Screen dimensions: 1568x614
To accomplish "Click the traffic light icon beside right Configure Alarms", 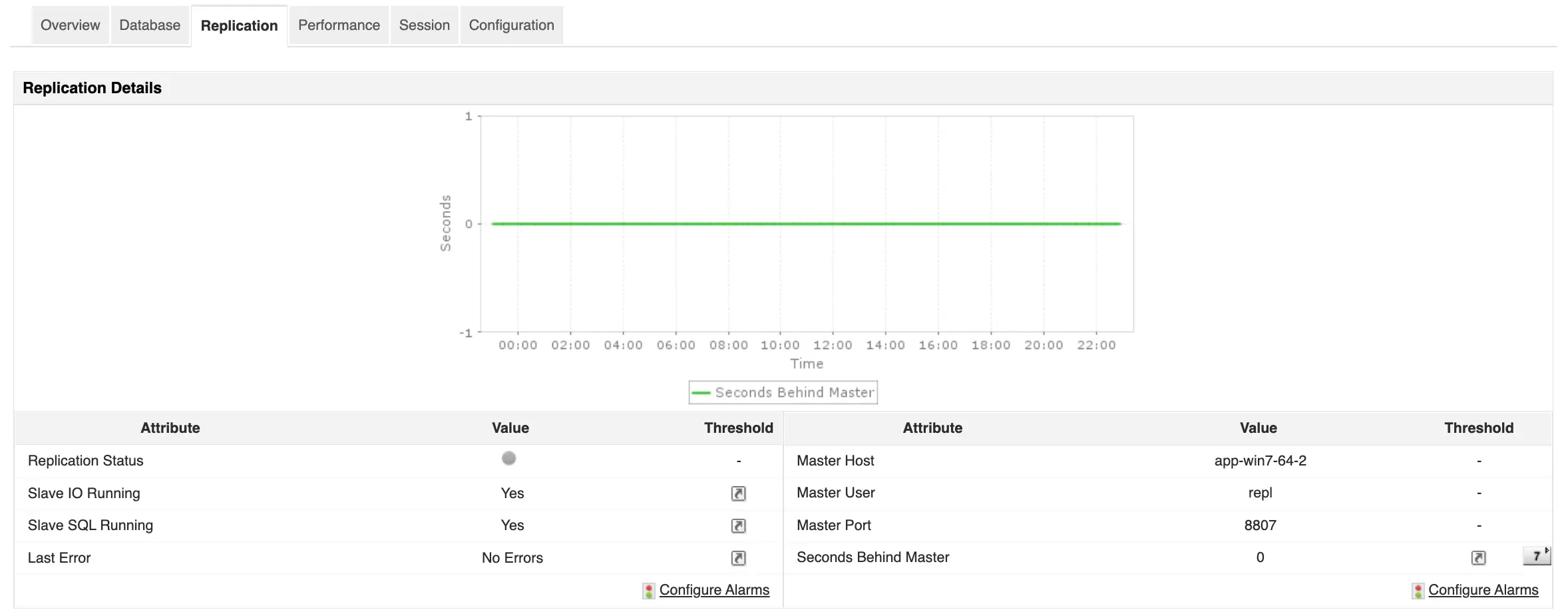I will click(x=1417, y=590).
